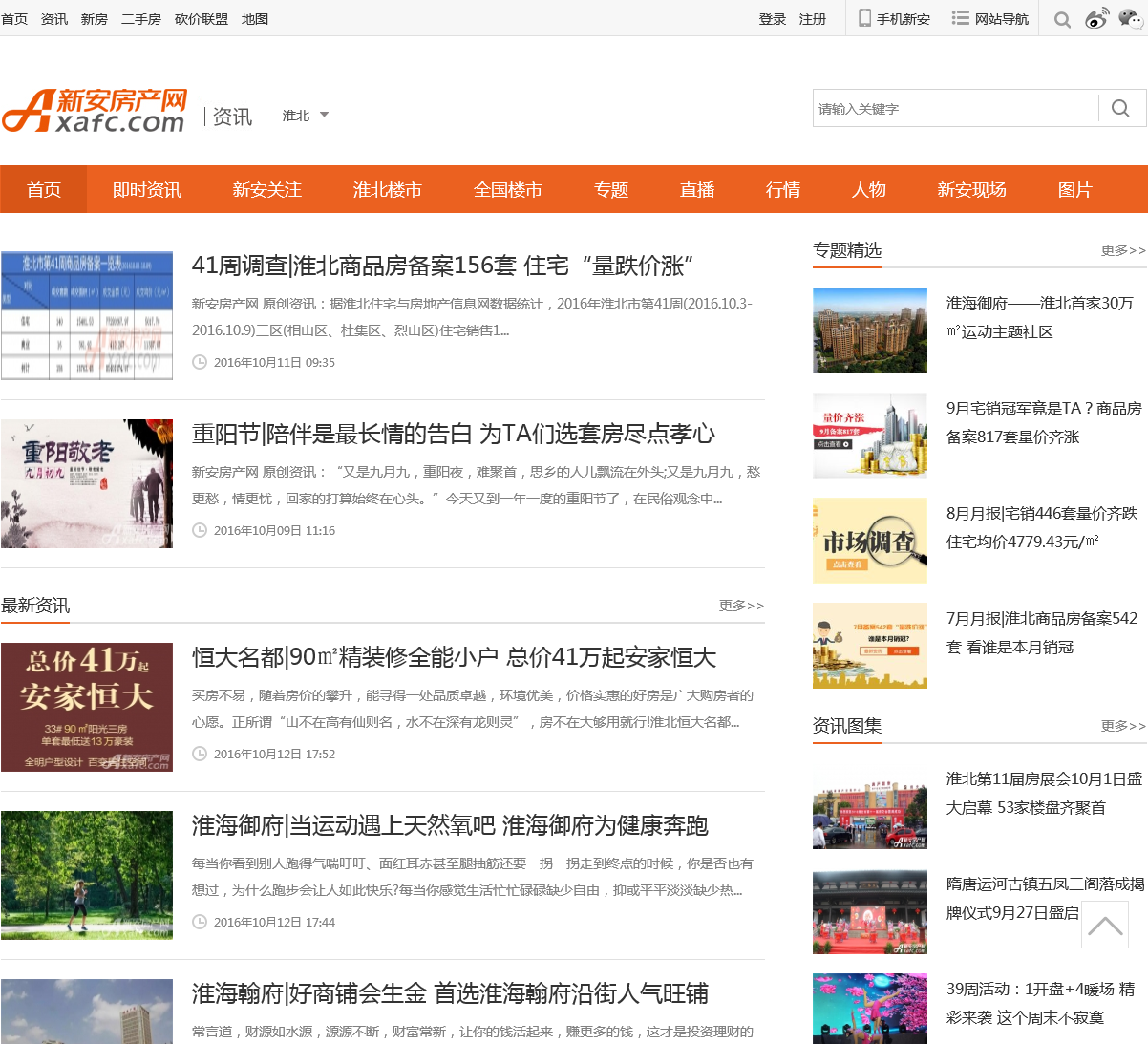Open 隋唐运河古镇五凤三阁落成揭牌 link
Image resolution: width=1148 pixels, height=1044 pixels.
coord(1046,898)
